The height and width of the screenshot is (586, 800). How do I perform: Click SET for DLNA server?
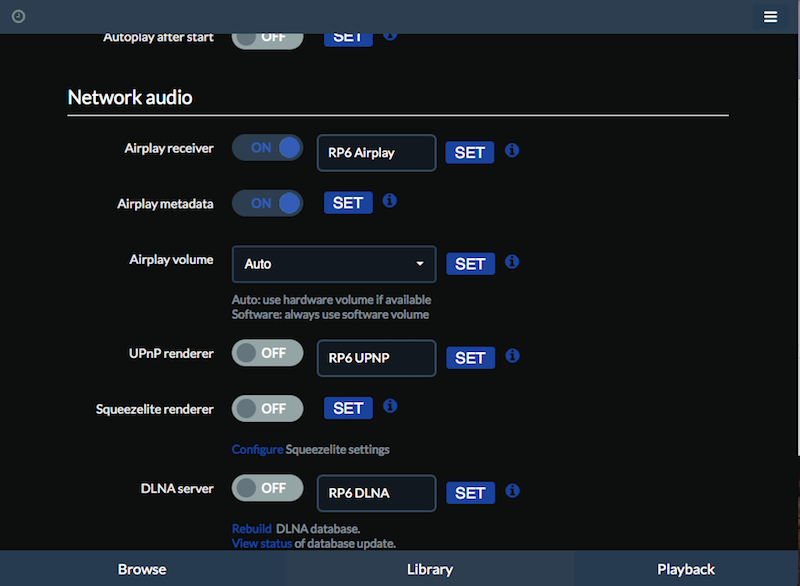pyautogui.click(x=470, y=493)
